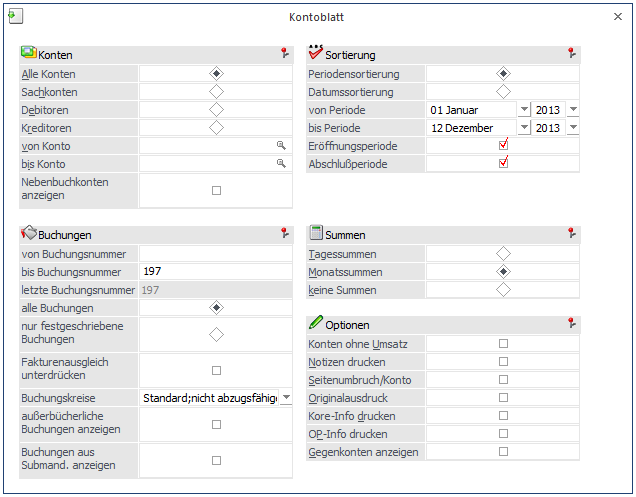The image size is (636, 497).
Task: Click the pin icon in Summen header
Action: pyautogui.click(x=571, y=235)
